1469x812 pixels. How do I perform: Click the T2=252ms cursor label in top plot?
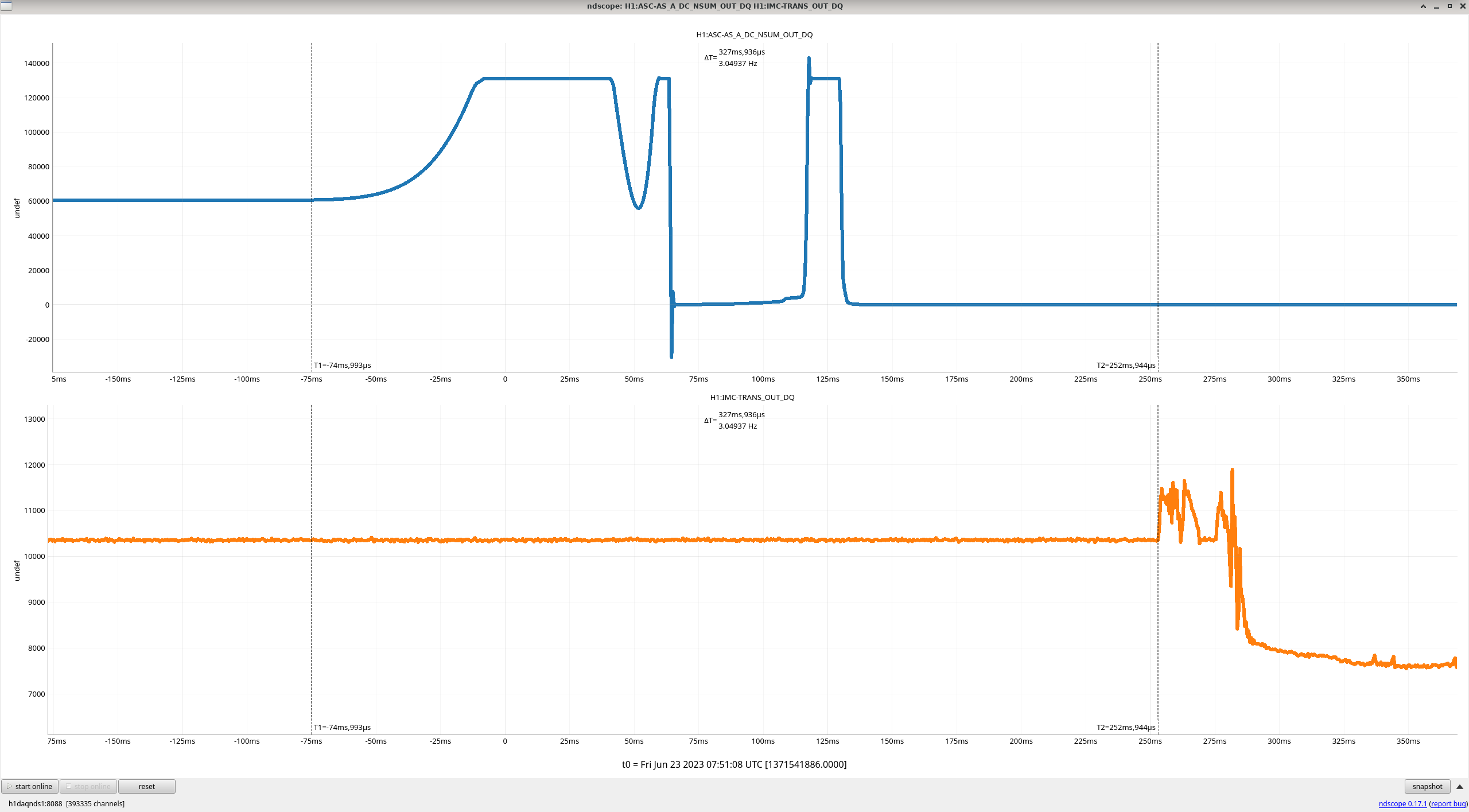tap(1125, 365)
